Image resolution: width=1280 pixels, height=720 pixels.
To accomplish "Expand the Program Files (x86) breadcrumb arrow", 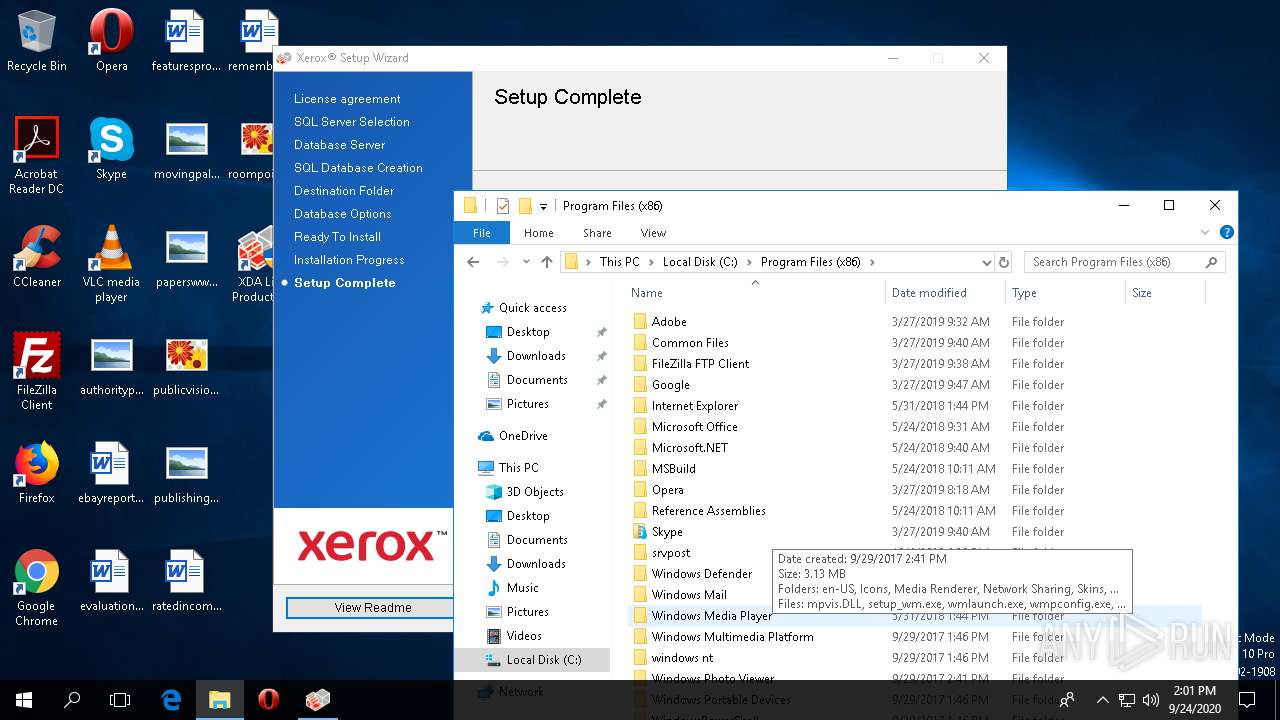I will click(872, 262).
